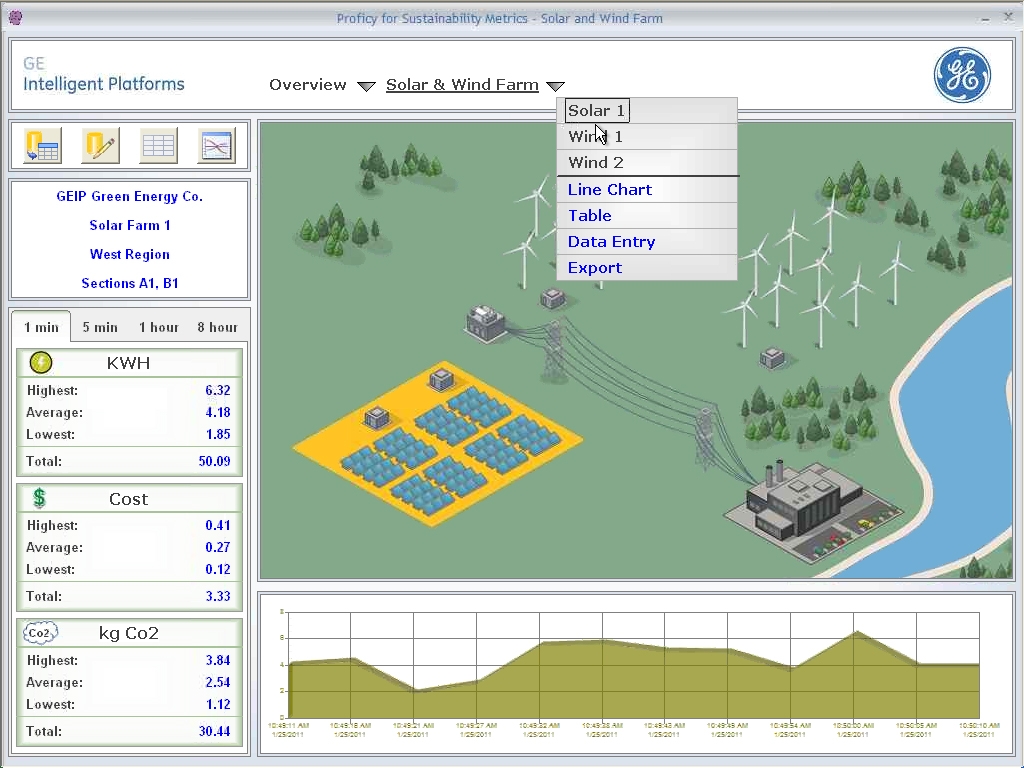Select Solar 1 from the menu
This screenshot has height=768, width=1024.
[647, 111]
